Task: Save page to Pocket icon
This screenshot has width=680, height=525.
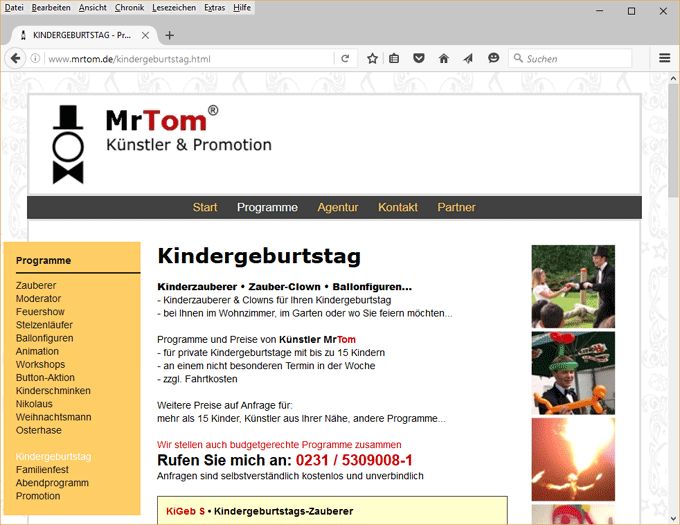Action: coord(418,58)
